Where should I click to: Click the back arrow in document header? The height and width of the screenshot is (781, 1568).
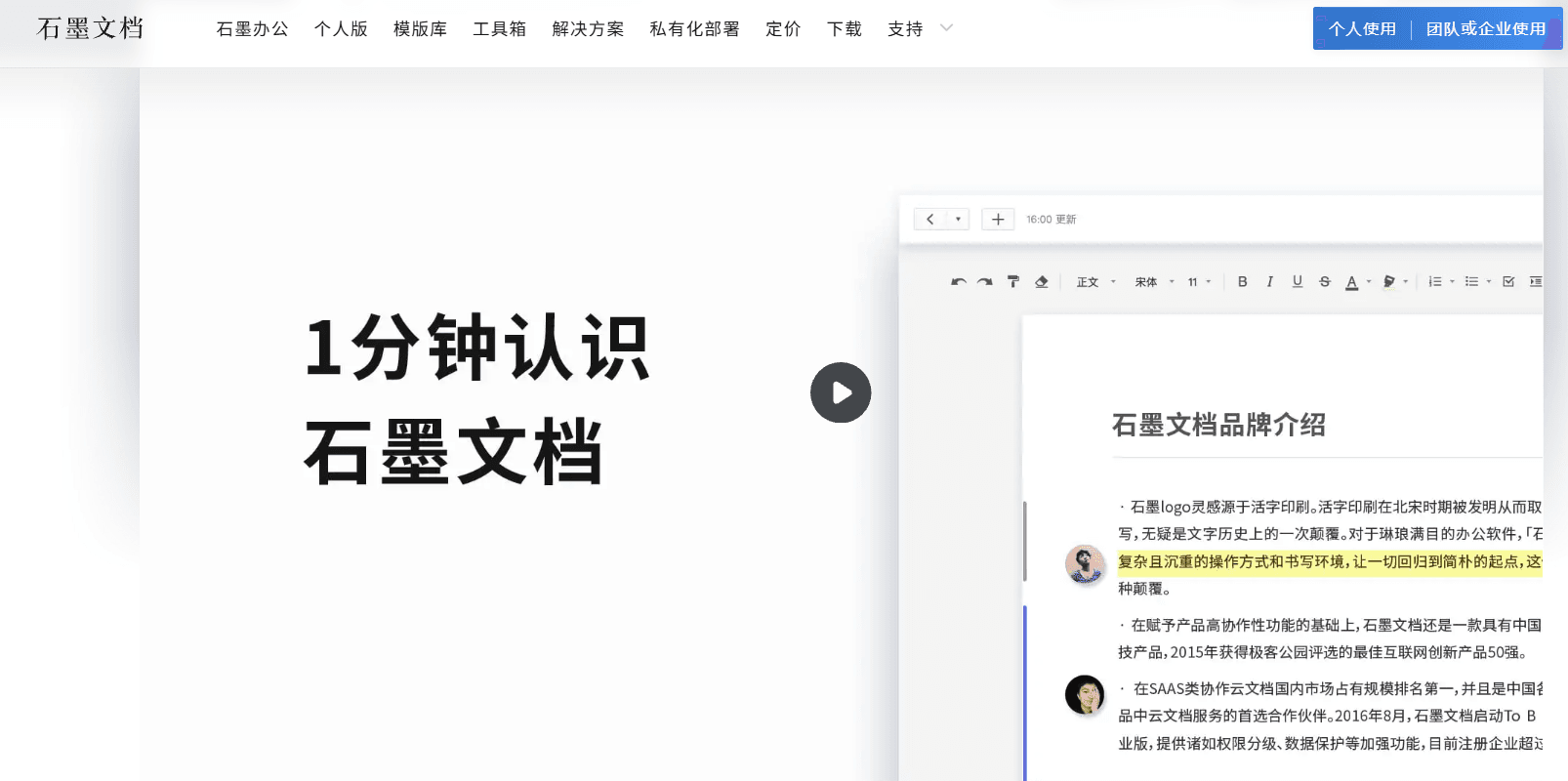[x=930, y=219]
